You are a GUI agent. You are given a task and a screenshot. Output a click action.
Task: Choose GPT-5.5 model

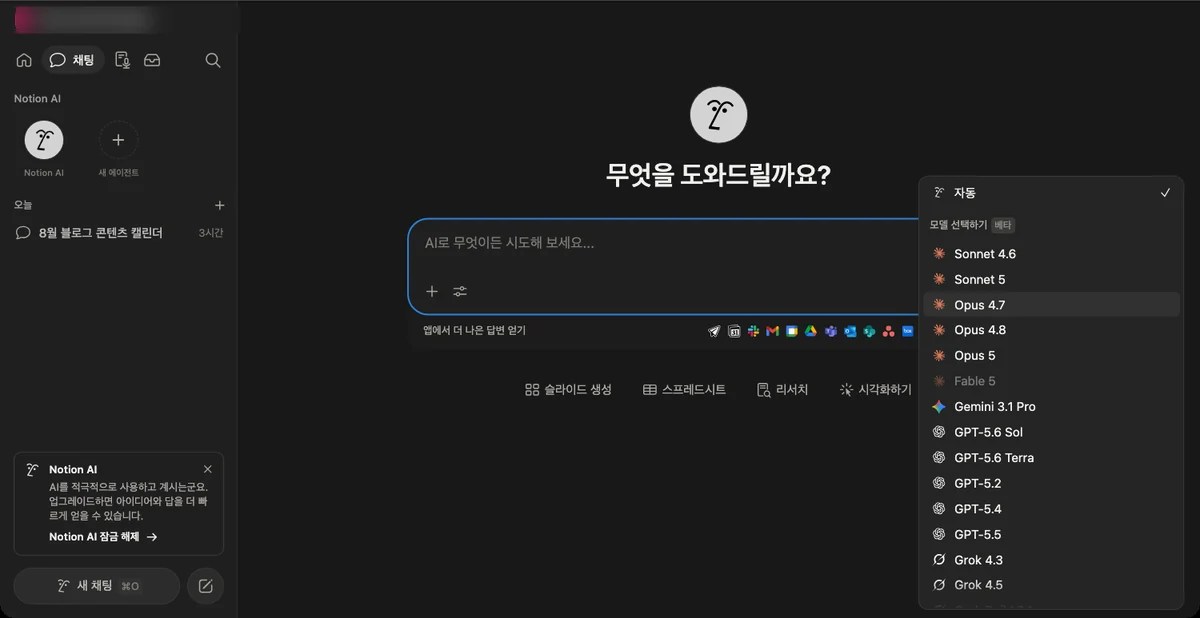[x=1051, y=534]
